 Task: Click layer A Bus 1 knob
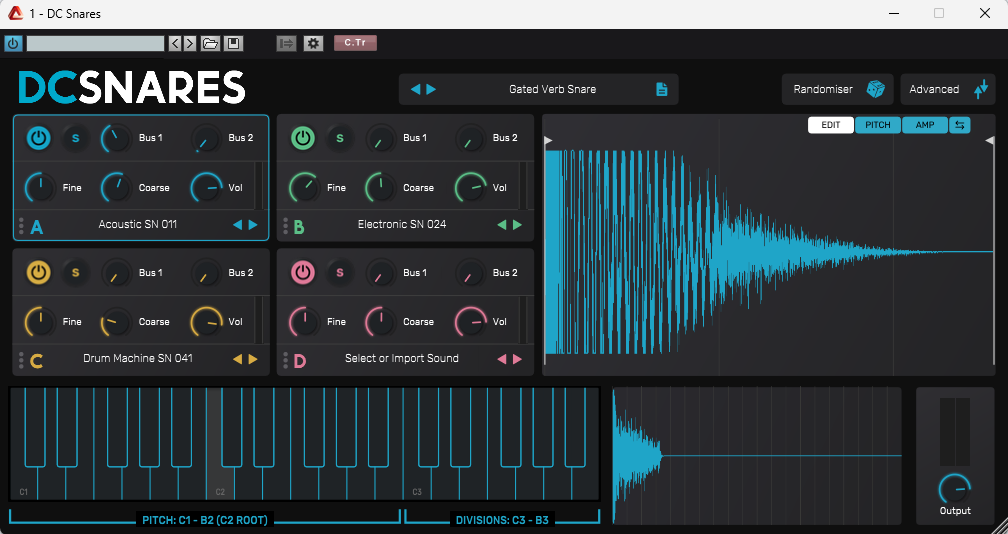tap(116, 138)
